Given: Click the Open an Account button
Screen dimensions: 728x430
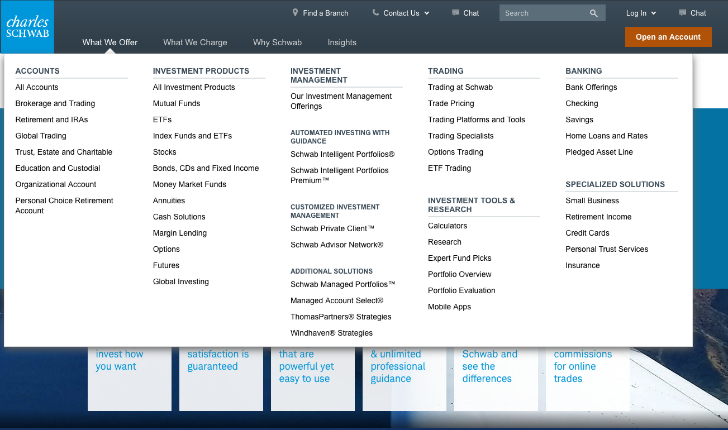Looking at the screenshot, I should pyautogui.click(x=668, y=37).
